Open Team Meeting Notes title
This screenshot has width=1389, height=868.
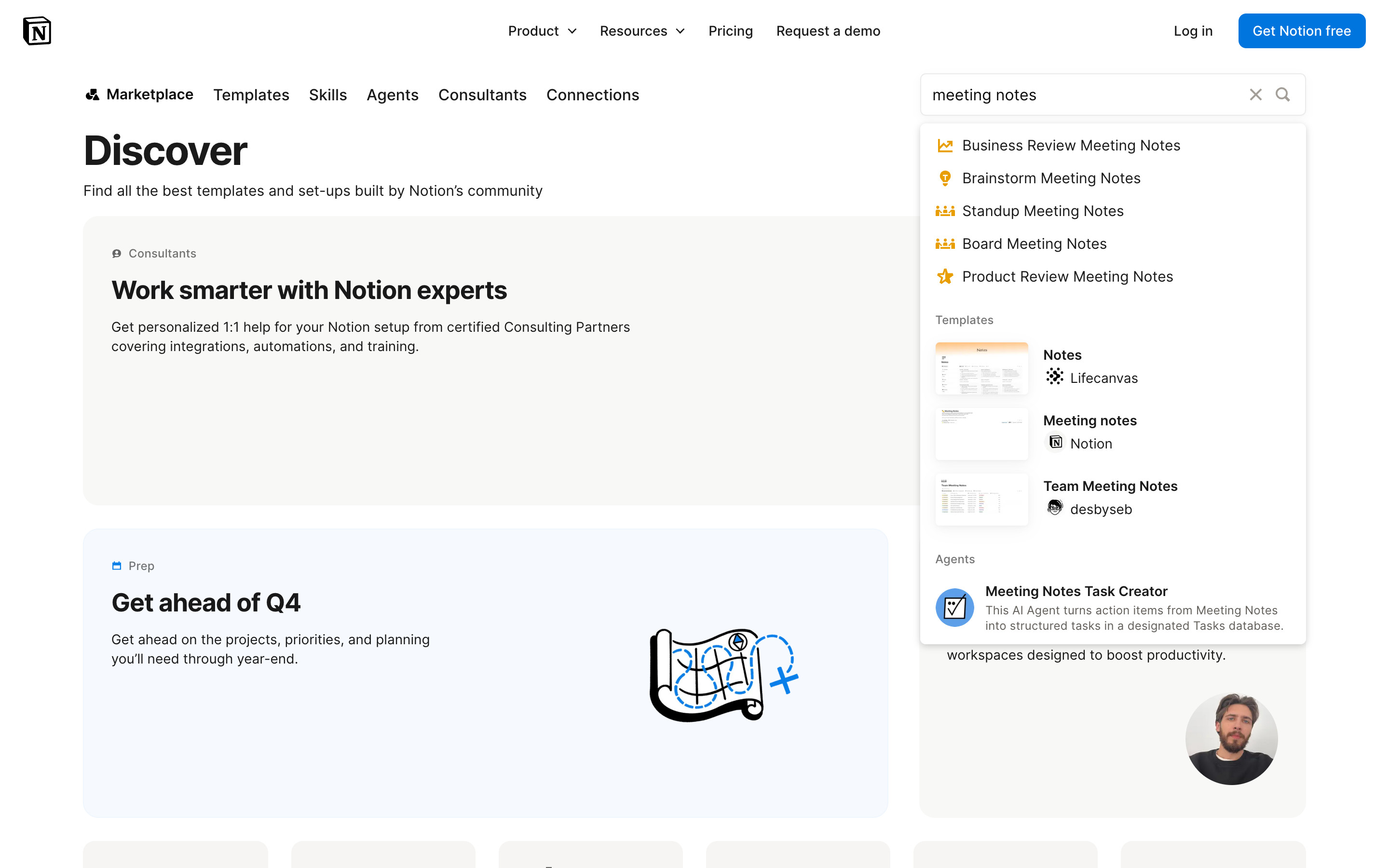click(1110, 486)
